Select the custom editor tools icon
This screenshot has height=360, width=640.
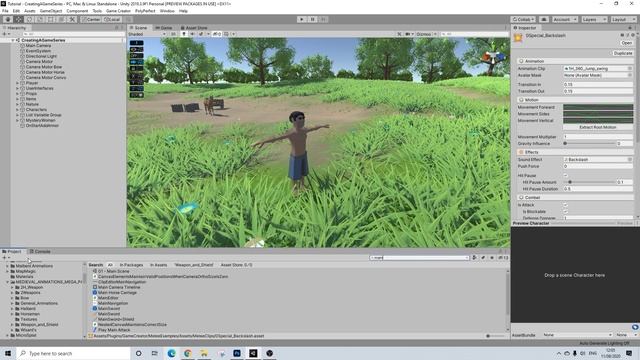pos(72,19)
